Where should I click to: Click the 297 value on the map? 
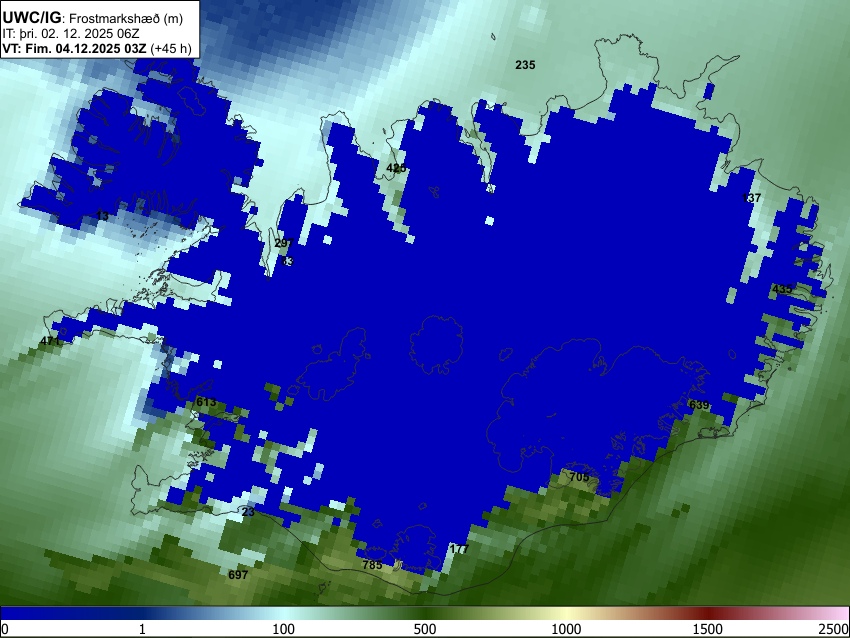click(284, 243)
